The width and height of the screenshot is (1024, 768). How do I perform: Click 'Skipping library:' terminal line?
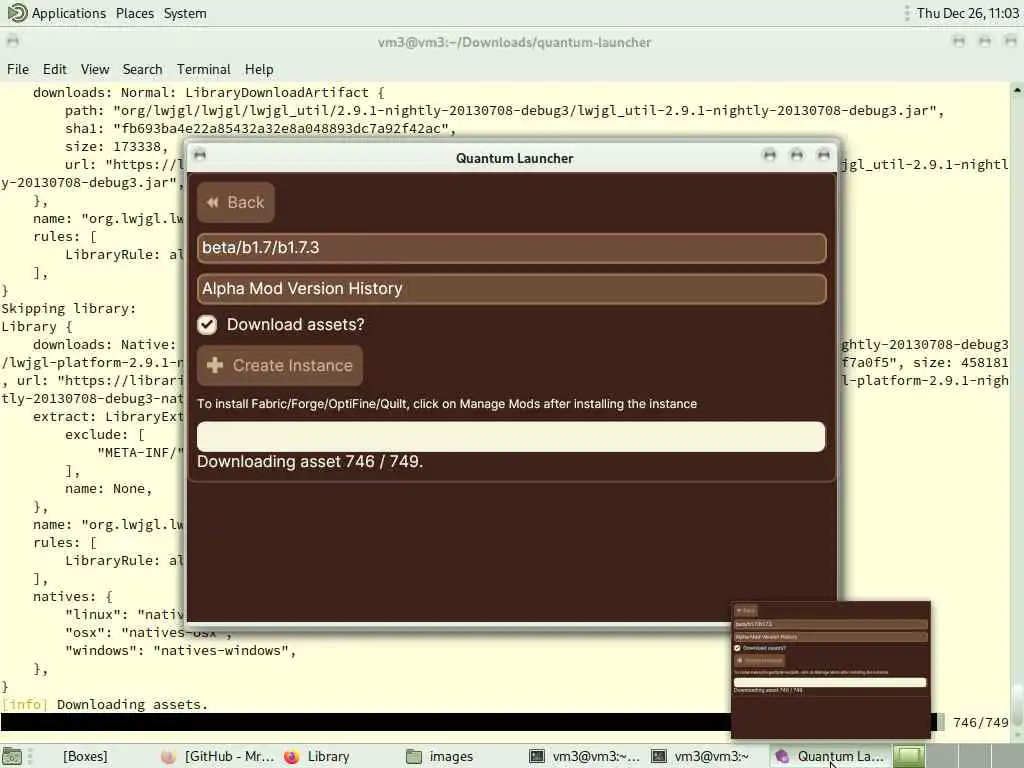69,308
